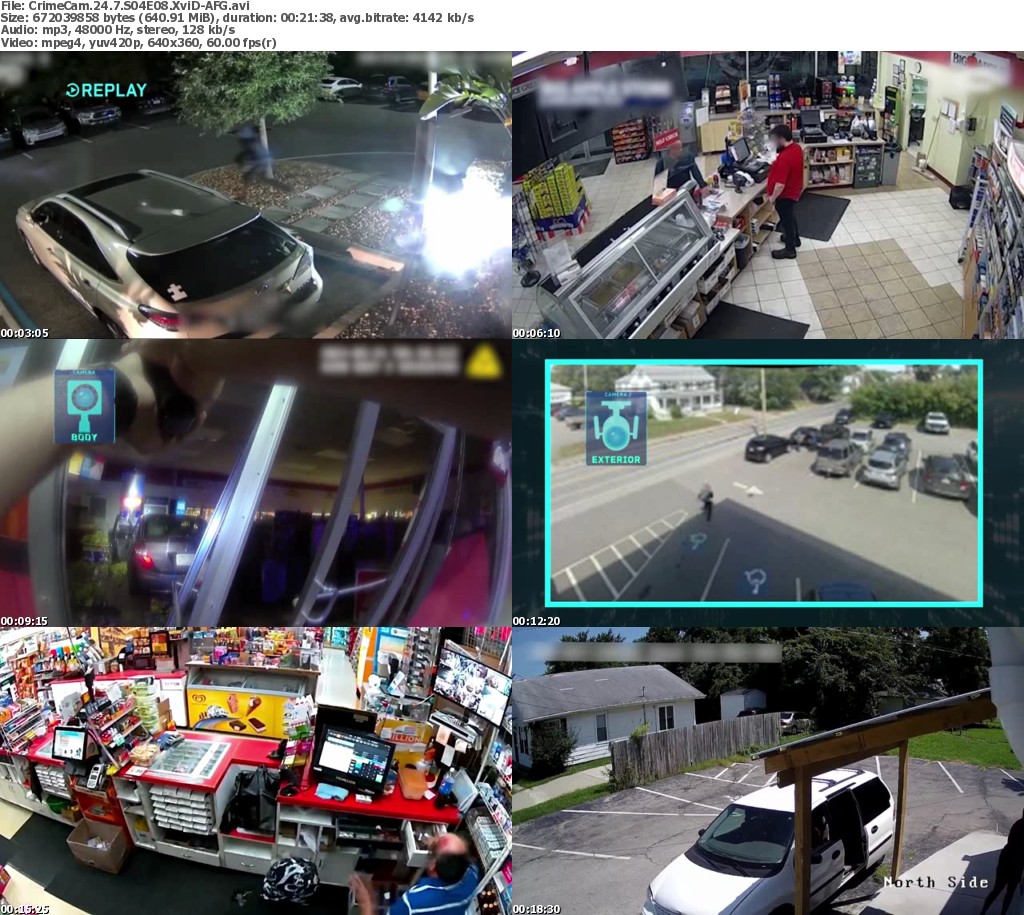Viewport: 1024px width, 915px height.
Task: Click the 00:03:05 timestamp label
Action: [x=24, y=333]
